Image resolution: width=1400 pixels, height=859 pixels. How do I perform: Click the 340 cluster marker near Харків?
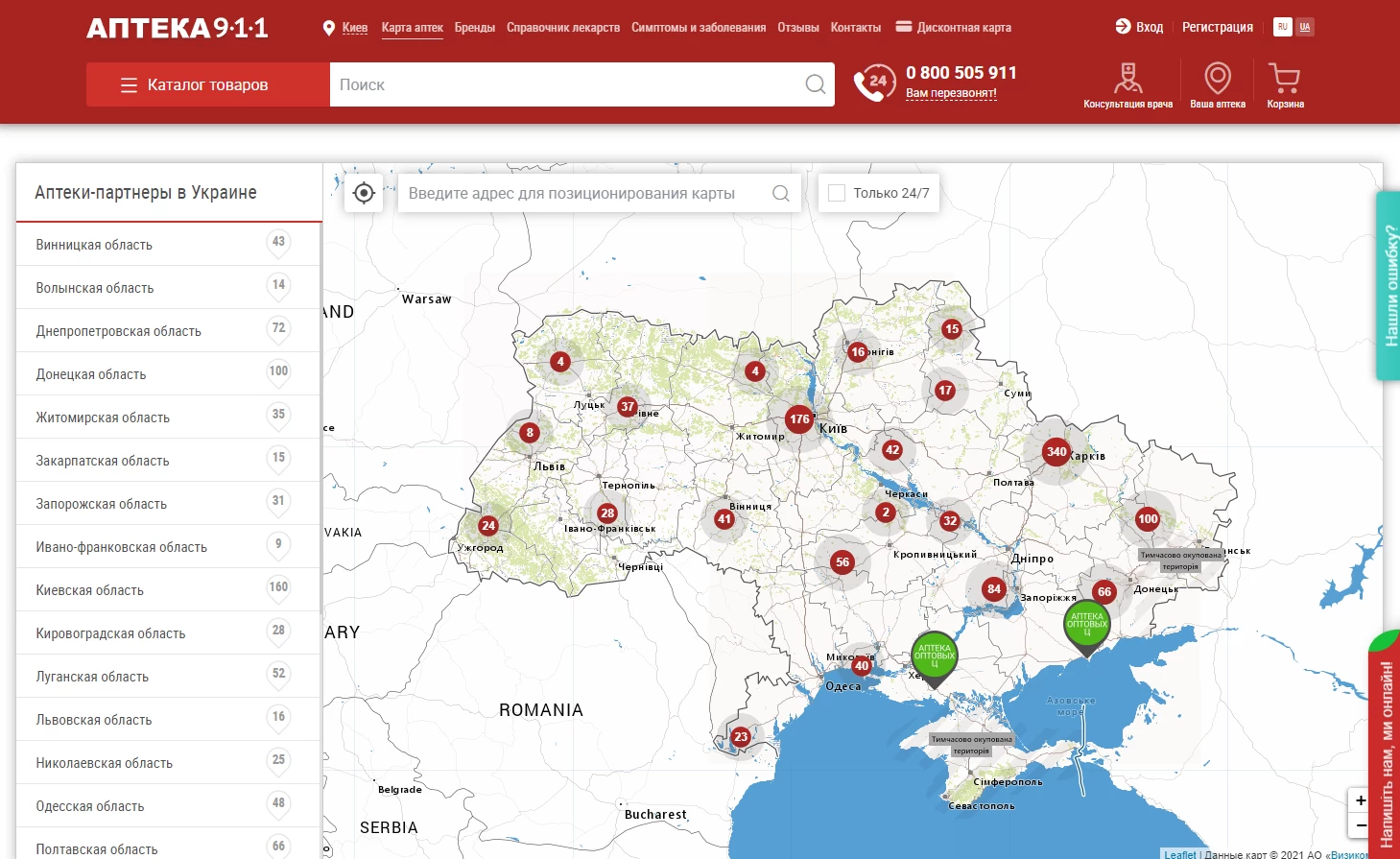(1056, 451)
